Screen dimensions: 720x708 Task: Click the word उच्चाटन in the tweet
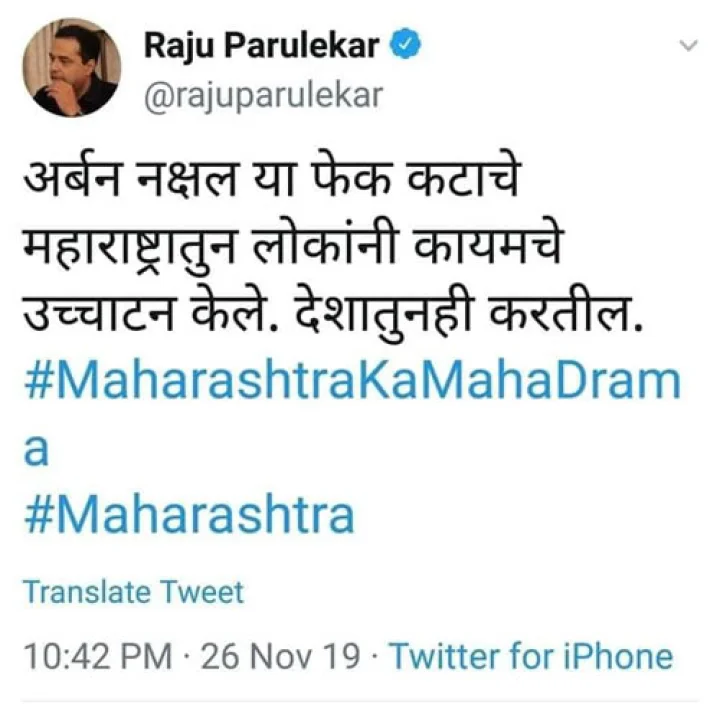(x=99, y=314)
